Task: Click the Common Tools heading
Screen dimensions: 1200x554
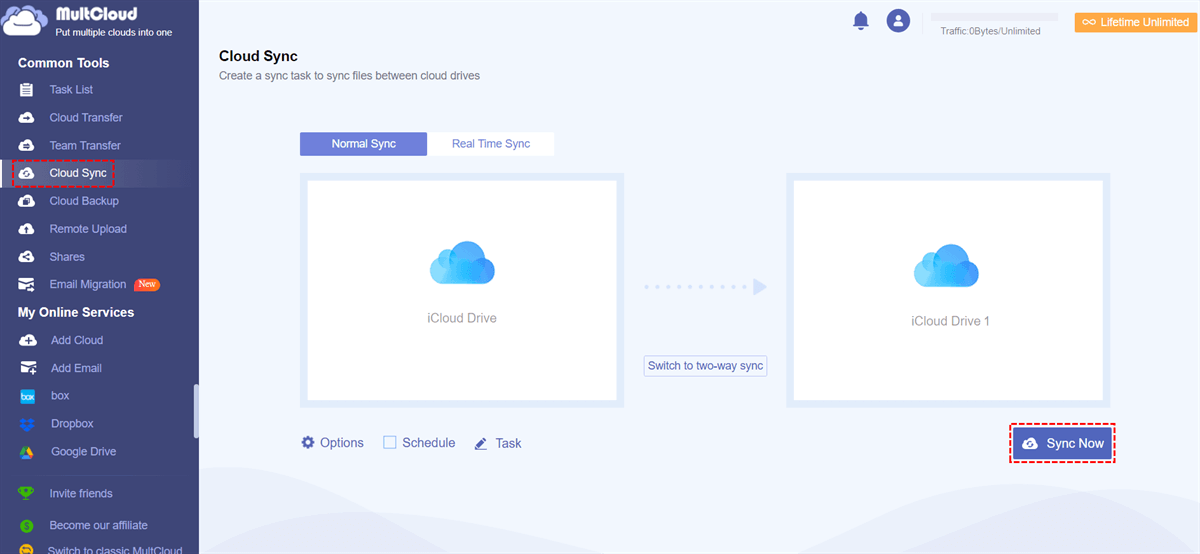Action: tap(63, 63)
